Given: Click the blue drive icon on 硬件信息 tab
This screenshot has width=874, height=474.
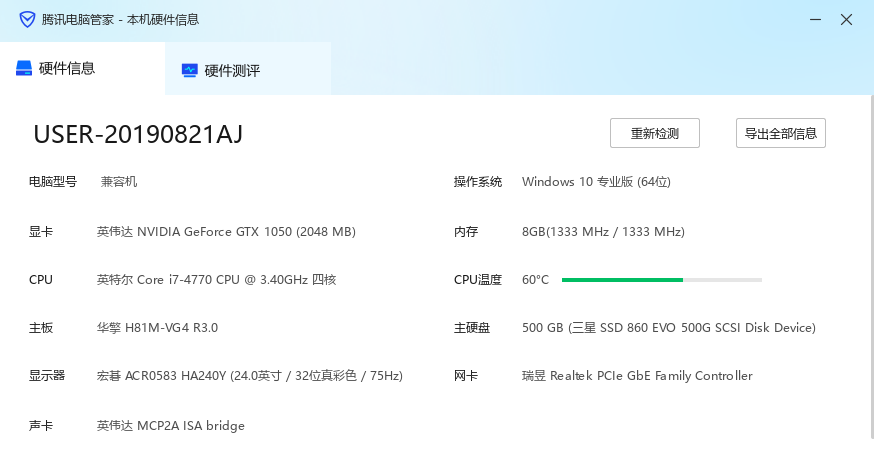Looking at the screenshot, I should (x=24, y=69).
